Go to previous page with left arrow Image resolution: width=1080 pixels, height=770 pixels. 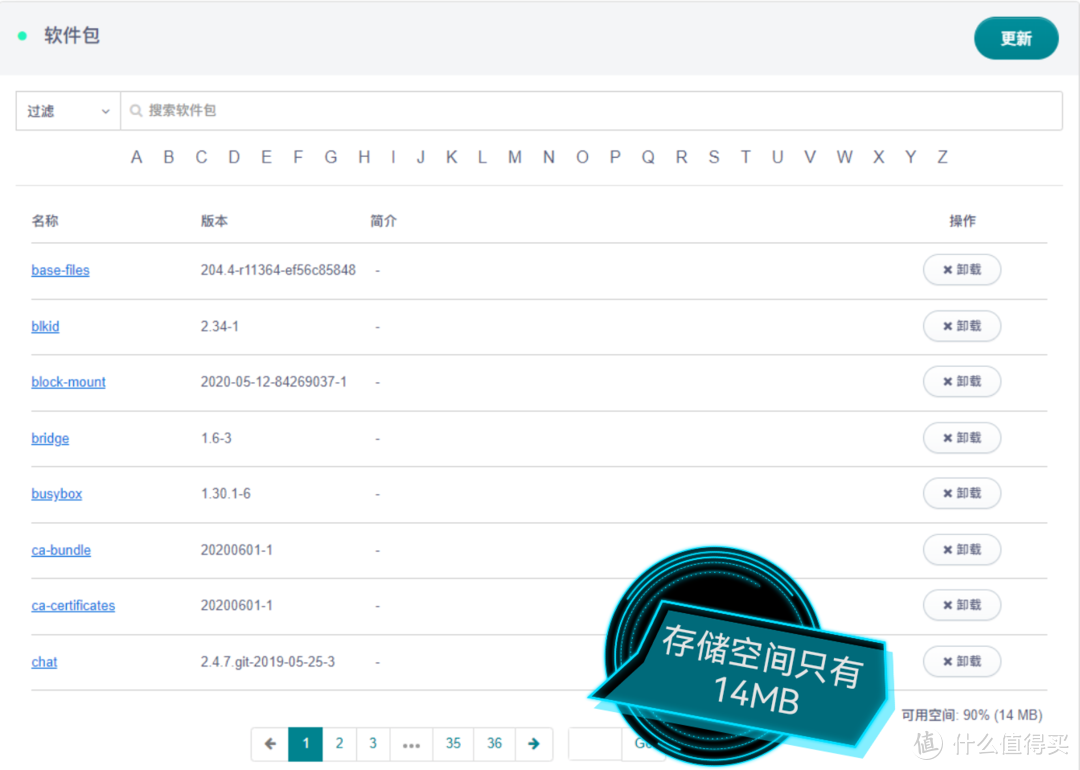click(270, 744)
